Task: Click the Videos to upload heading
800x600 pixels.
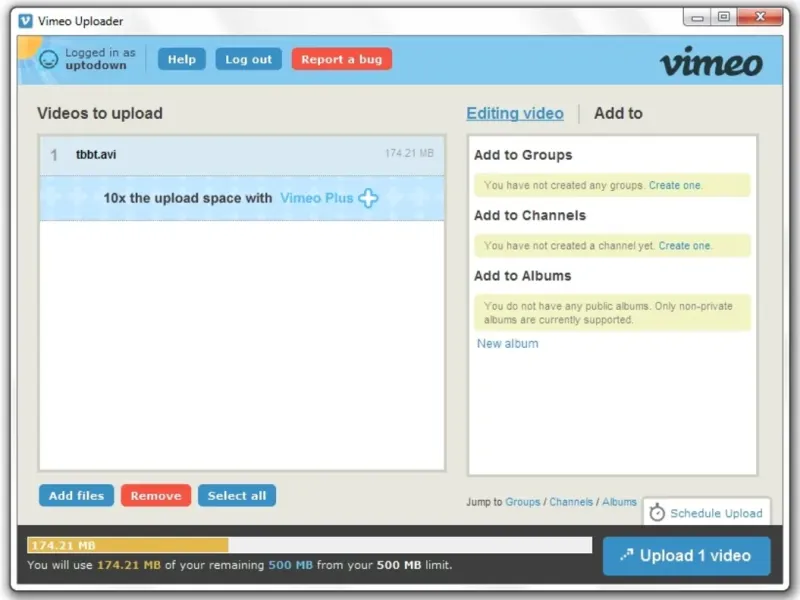Action: 100,113
